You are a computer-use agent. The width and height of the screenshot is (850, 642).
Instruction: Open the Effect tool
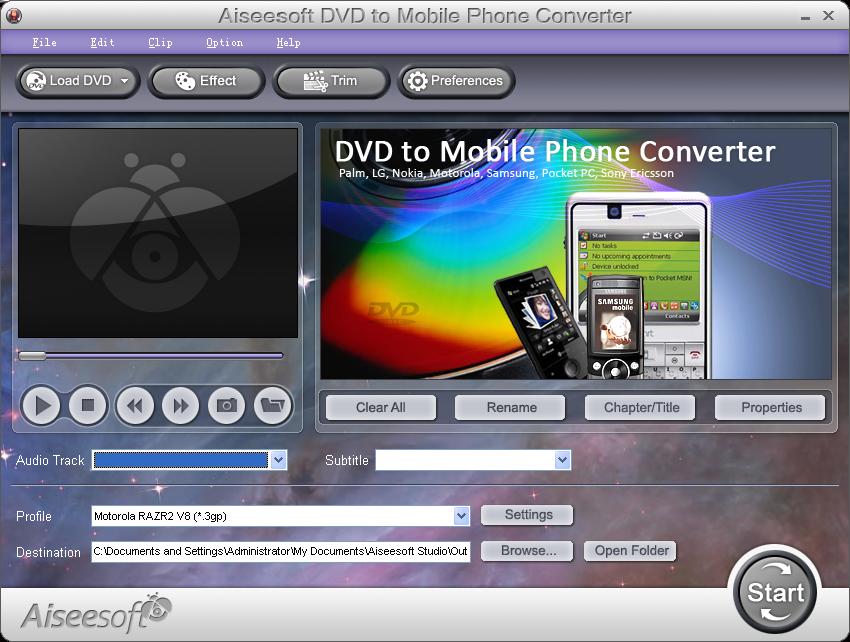tap(206, 81)
